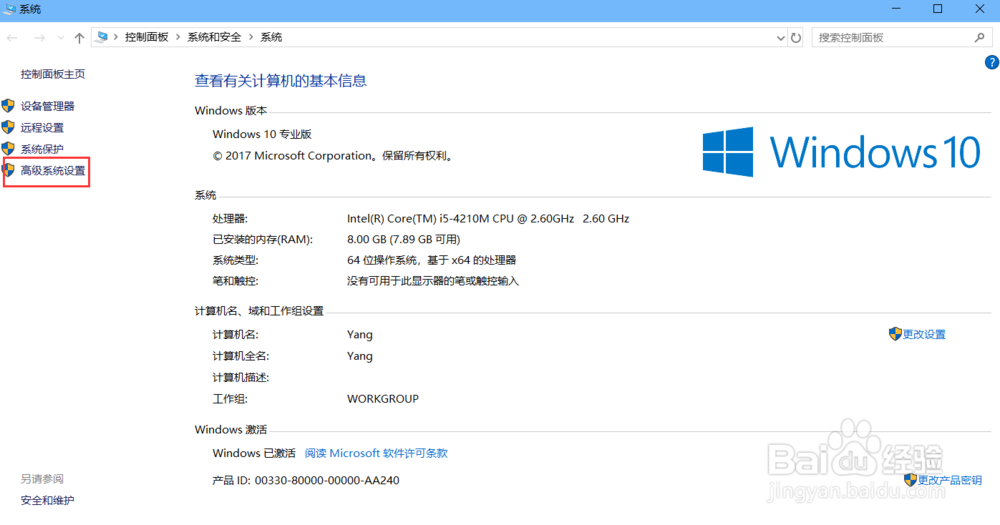
Task: Select WORKGROUP workgroup value
Action: click(383, 399)
